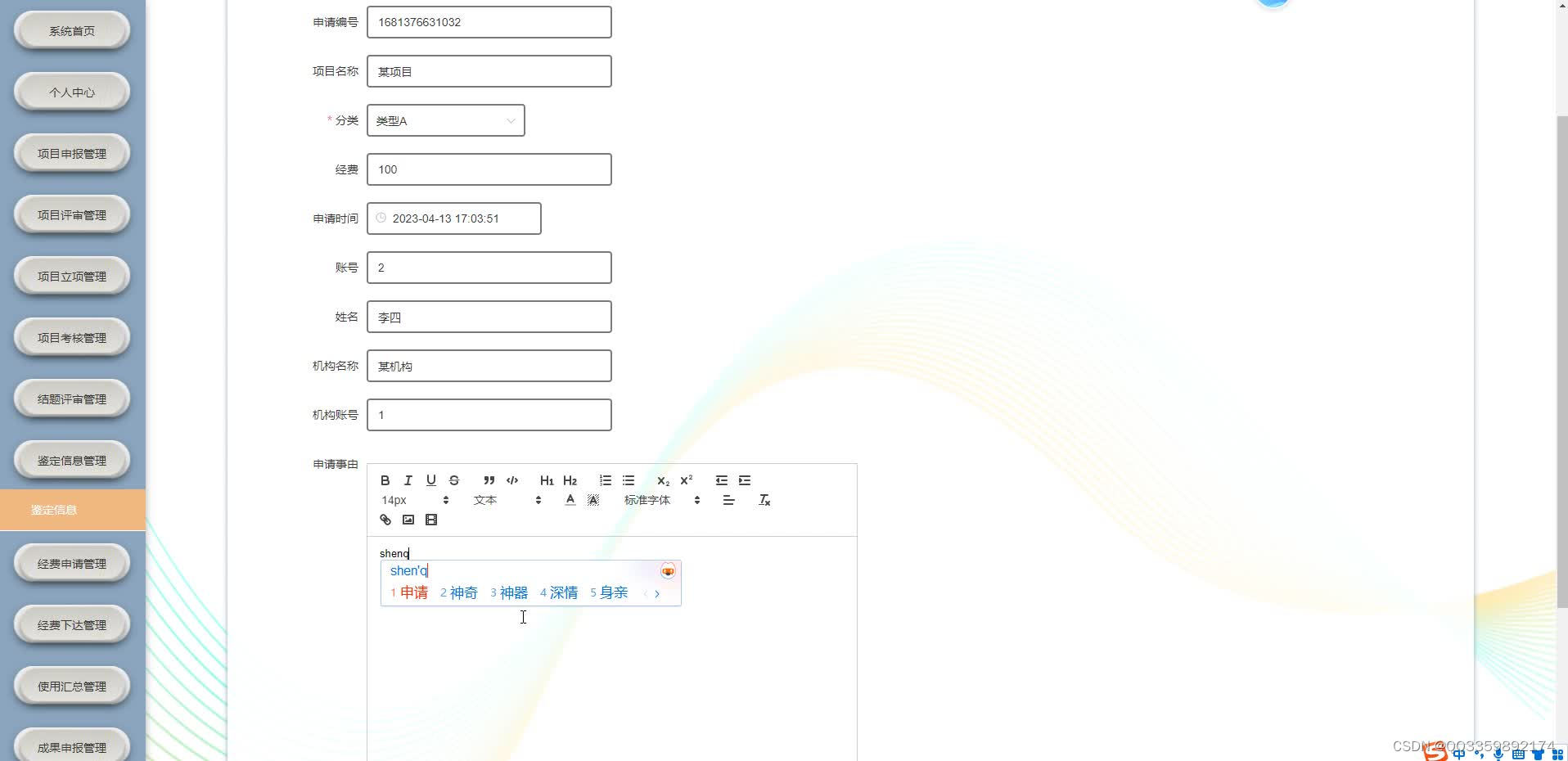Open the text color picker
This screenshot has width=1568, height=761.
point(570,500)
